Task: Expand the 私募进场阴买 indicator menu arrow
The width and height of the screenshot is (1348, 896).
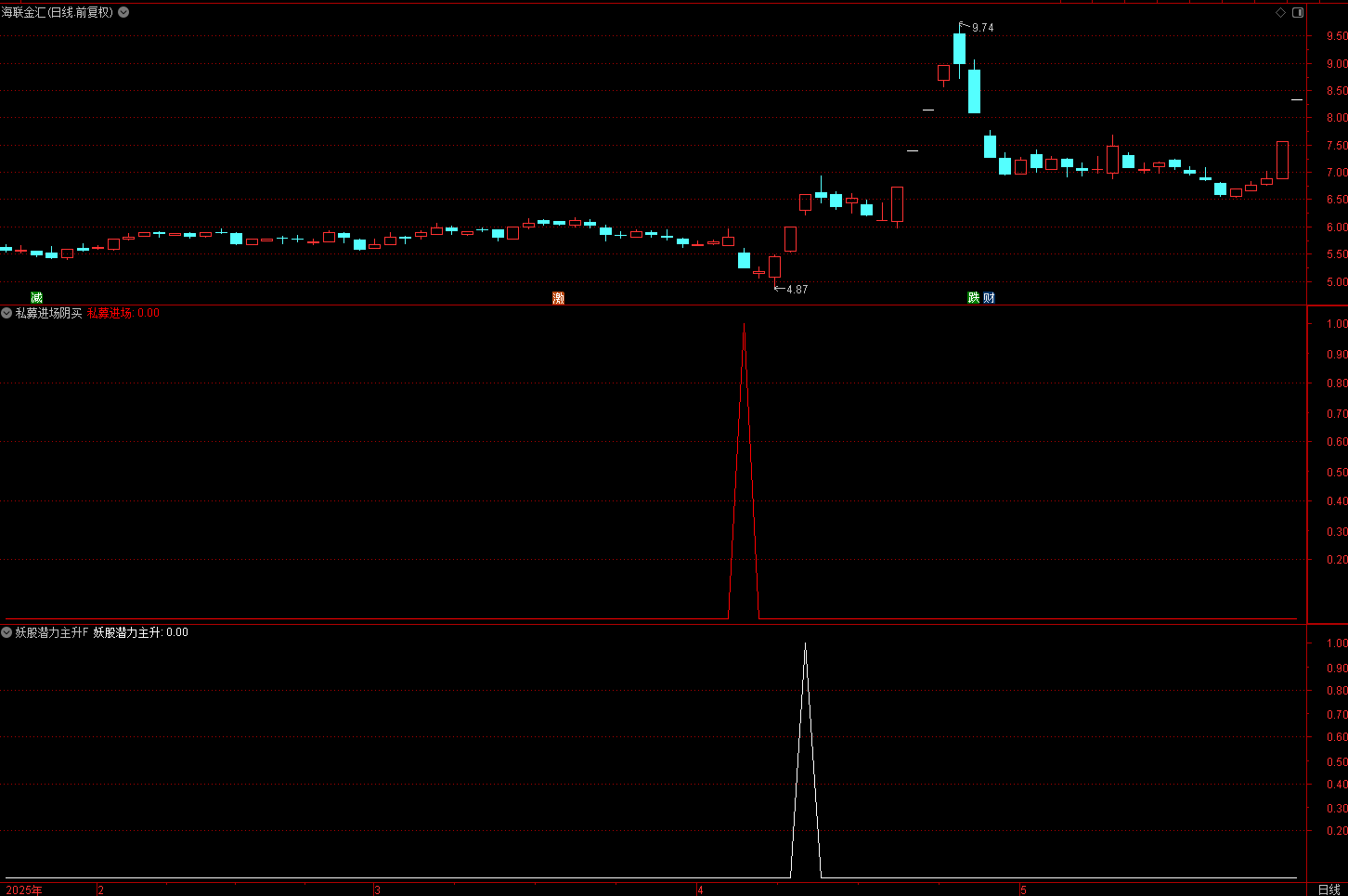Action: 6,313
